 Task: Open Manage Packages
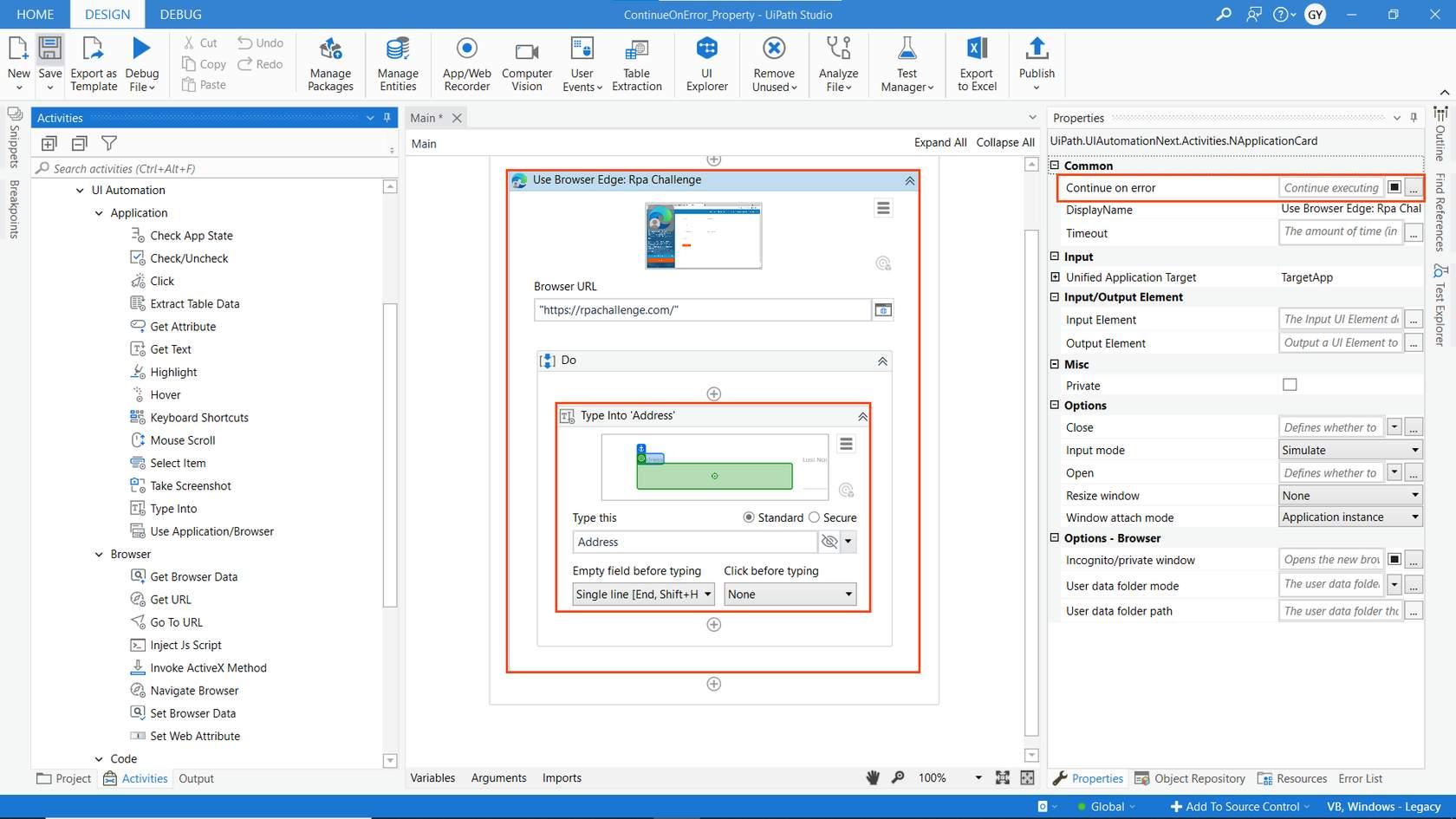(x=329, y=61)
